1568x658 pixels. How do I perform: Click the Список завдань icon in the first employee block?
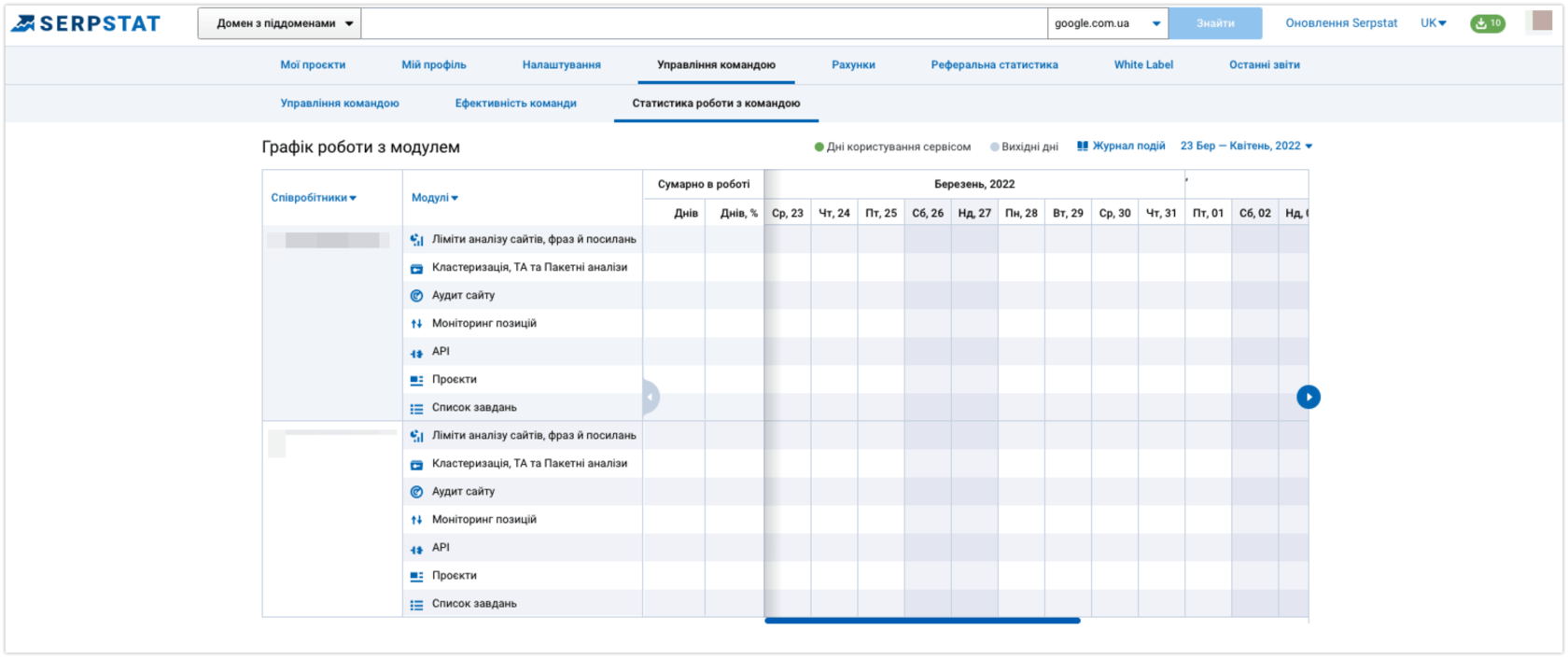point(416,408)
